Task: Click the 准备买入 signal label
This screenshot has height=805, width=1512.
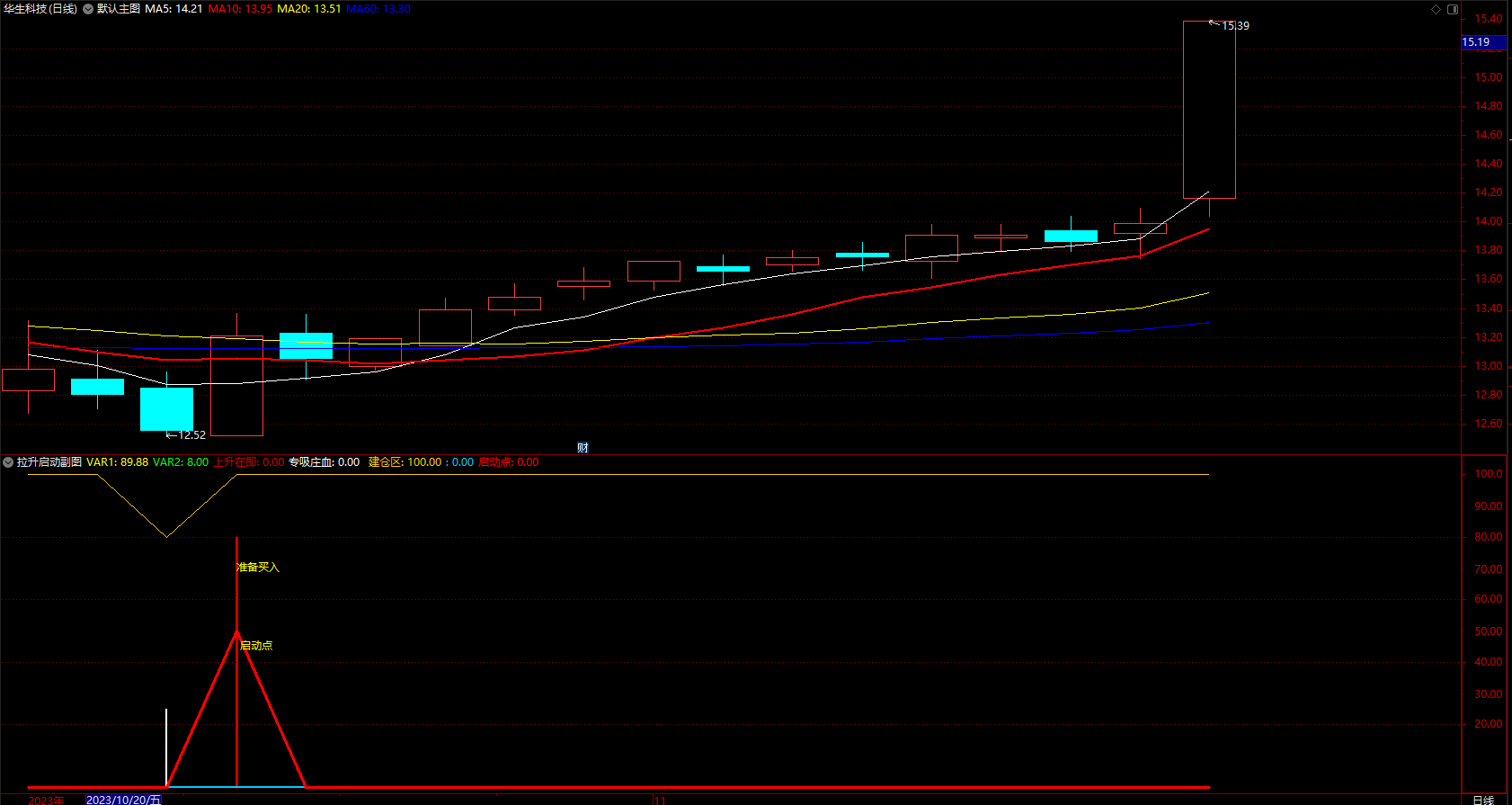Action: (x=258, y=568)
